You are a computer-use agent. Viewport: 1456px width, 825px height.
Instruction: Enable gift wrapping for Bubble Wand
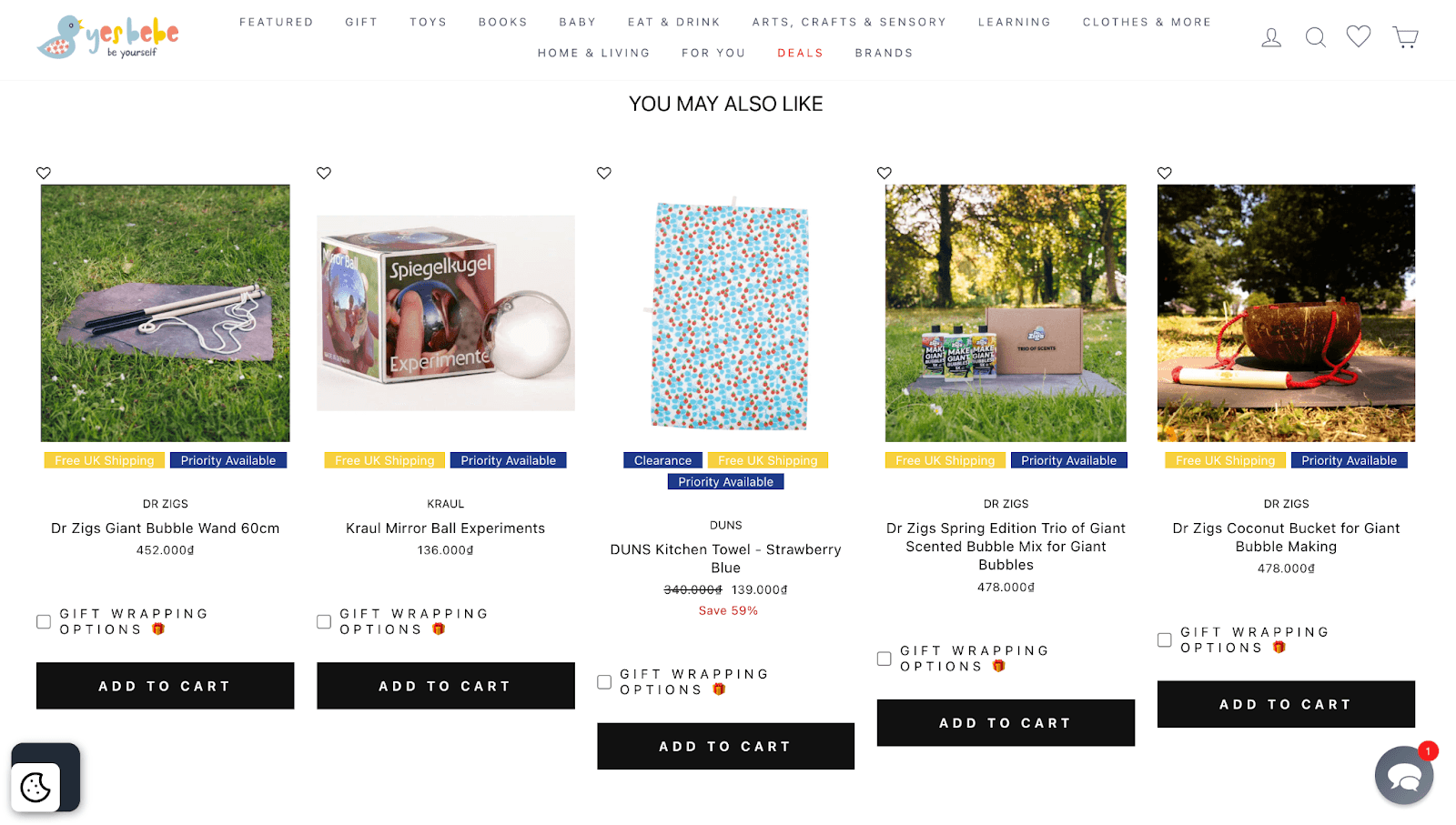(44, 622)
